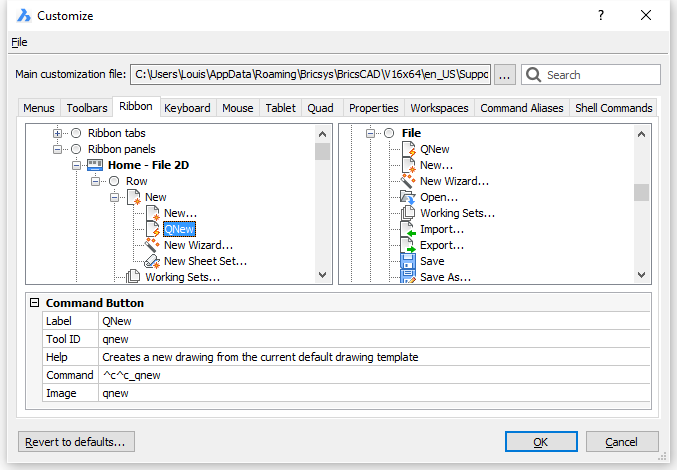Collapse the File node in right pane
The height and width of the screenshot is (470, 677).
pos(370,133)
